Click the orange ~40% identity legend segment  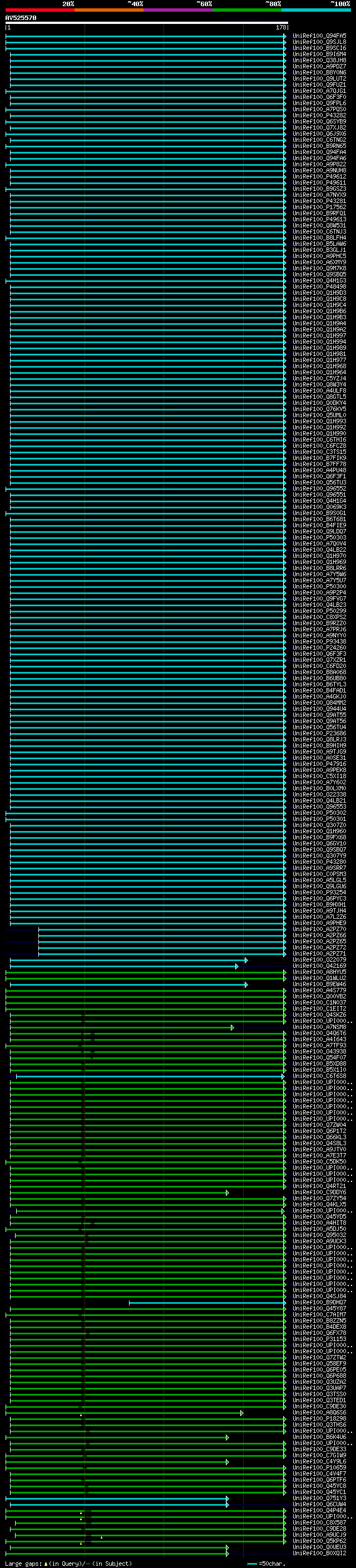coord(109,10)
